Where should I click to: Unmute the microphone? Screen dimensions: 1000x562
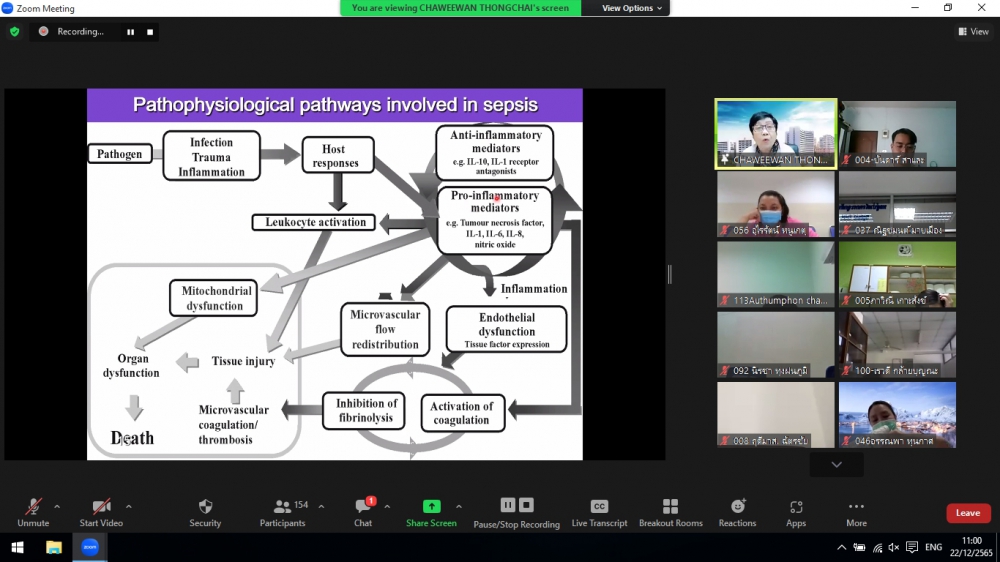(x=33, y=507)
